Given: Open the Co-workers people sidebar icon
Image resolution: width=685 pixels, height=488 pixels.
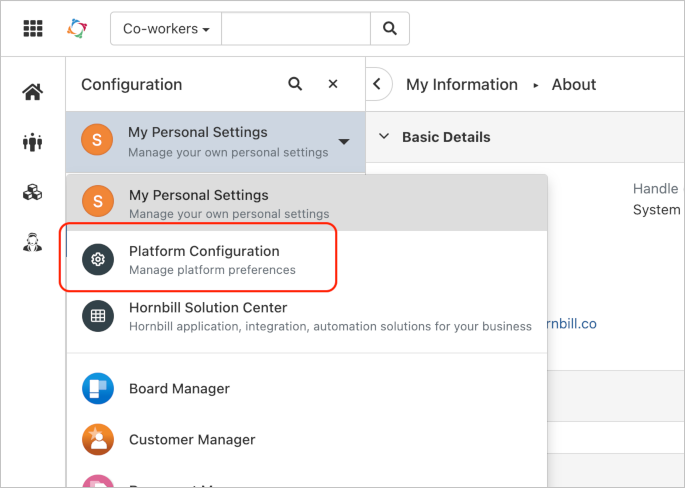Looking at the screenshot, I should (x=33, y=142).
